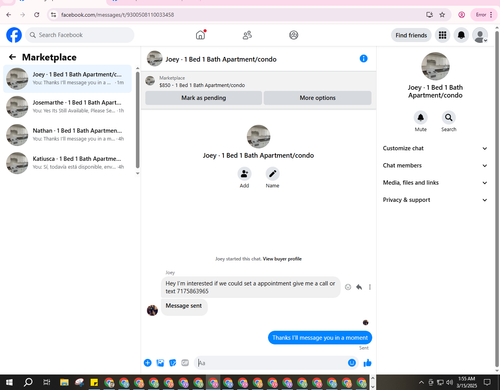Image resolution: width=500 pixels, height=390 pixels.
Task: Open conversation information blue icon
Action: click(363, 59)
